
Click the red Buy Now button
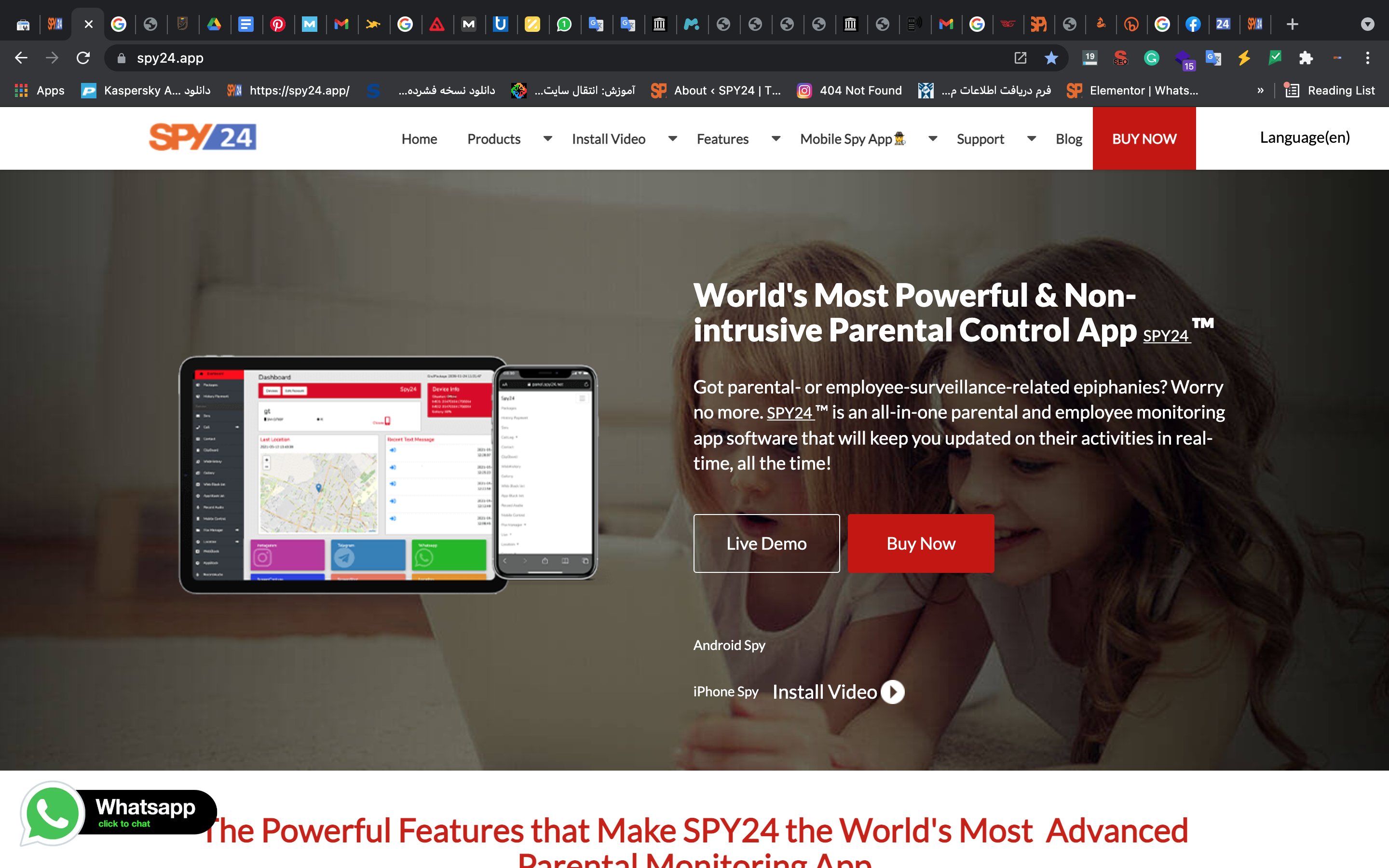coord(921,543)
